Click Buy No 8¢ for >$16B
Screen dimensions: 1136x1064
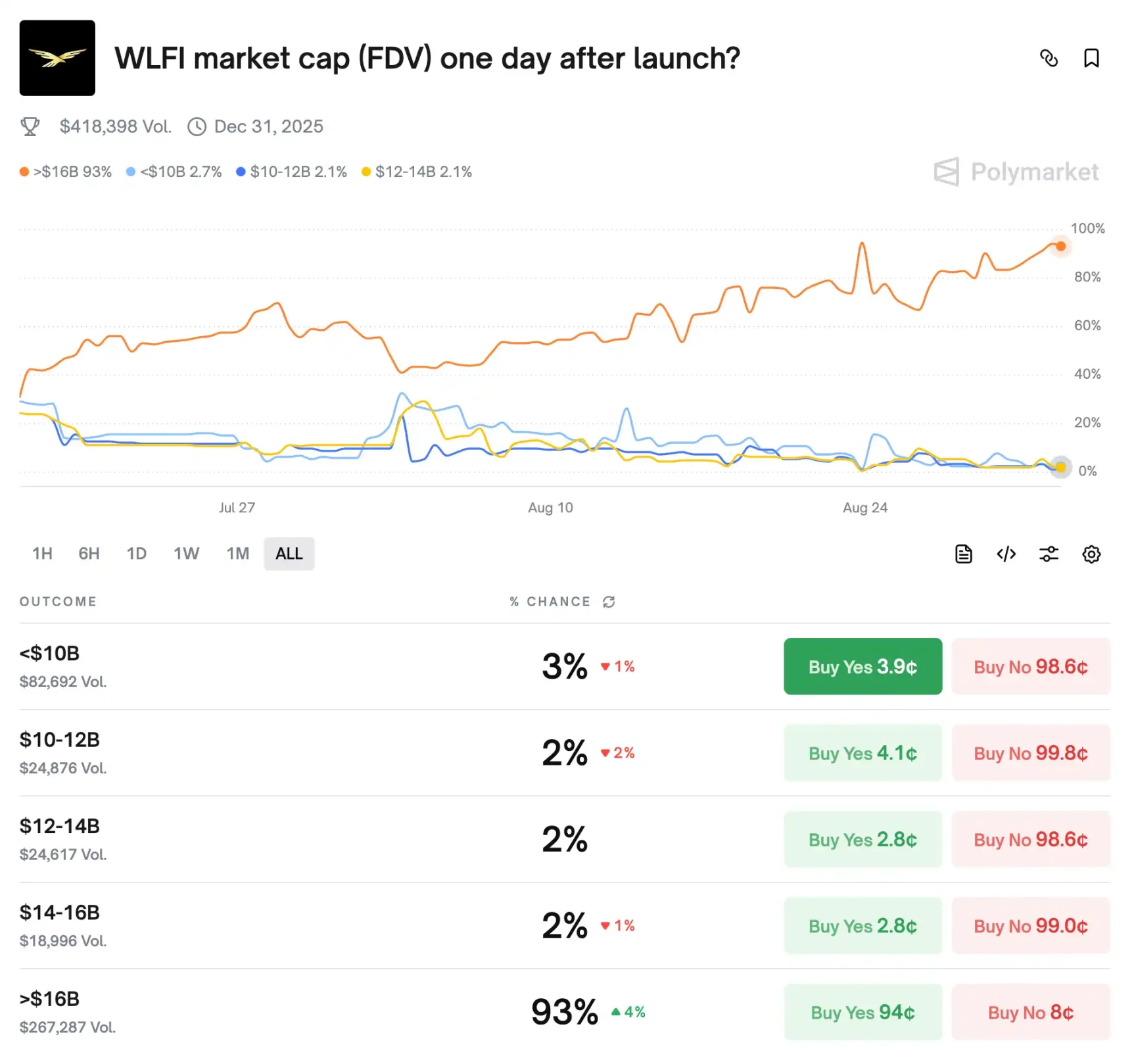(x=1030, y=1012)
